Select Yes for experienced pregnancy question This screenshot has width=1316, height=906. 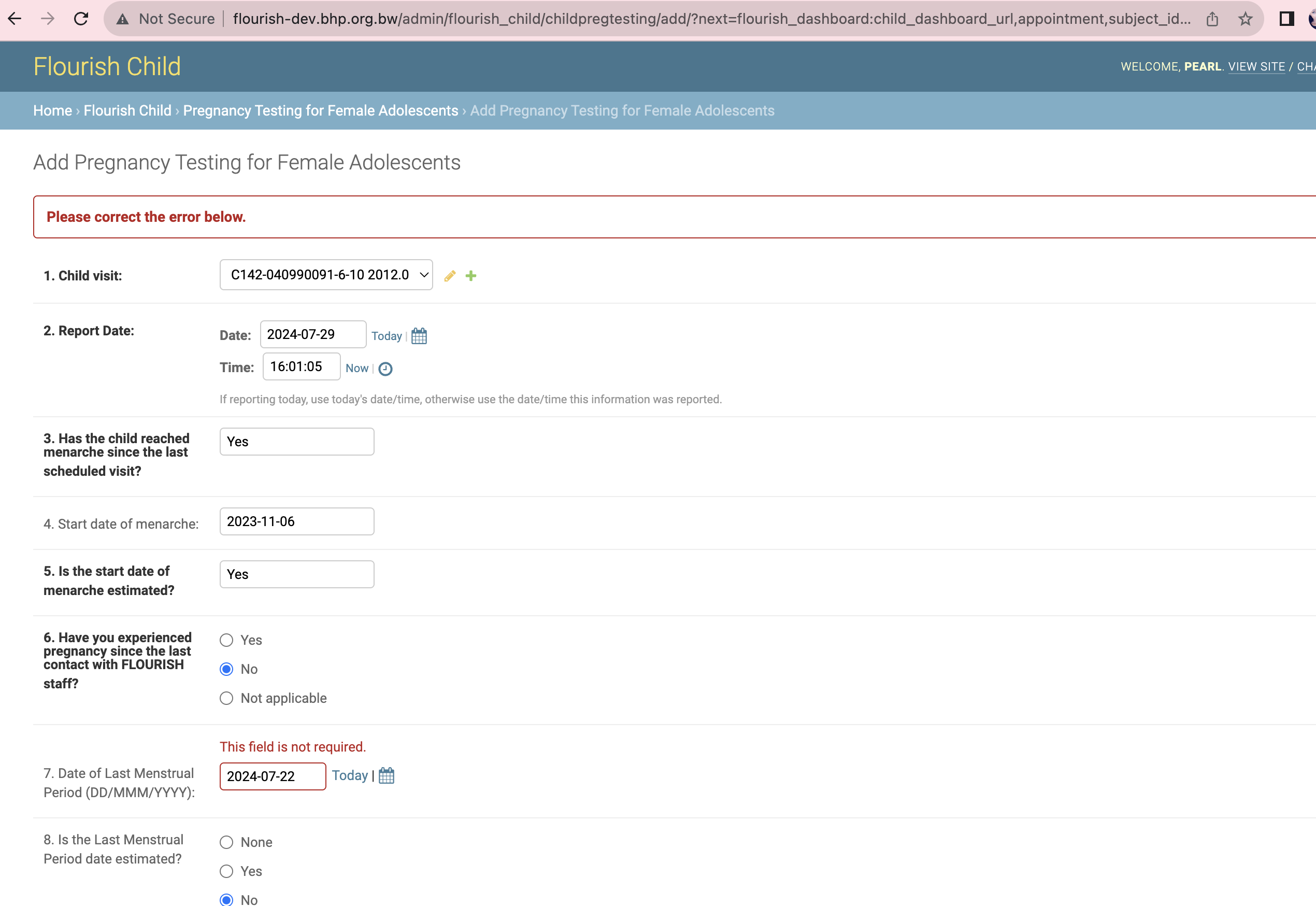[226, 640]
